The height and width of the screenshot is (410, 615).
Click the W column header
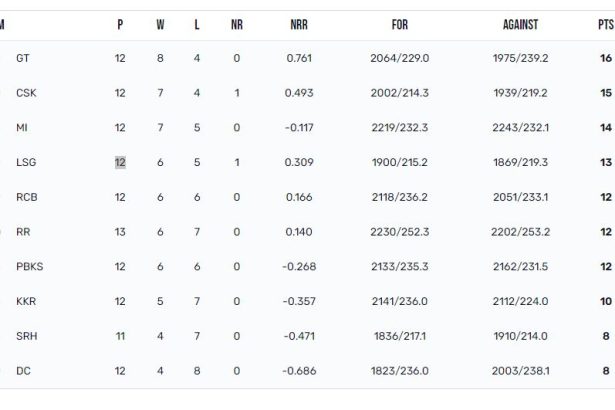tap(160, 25)
